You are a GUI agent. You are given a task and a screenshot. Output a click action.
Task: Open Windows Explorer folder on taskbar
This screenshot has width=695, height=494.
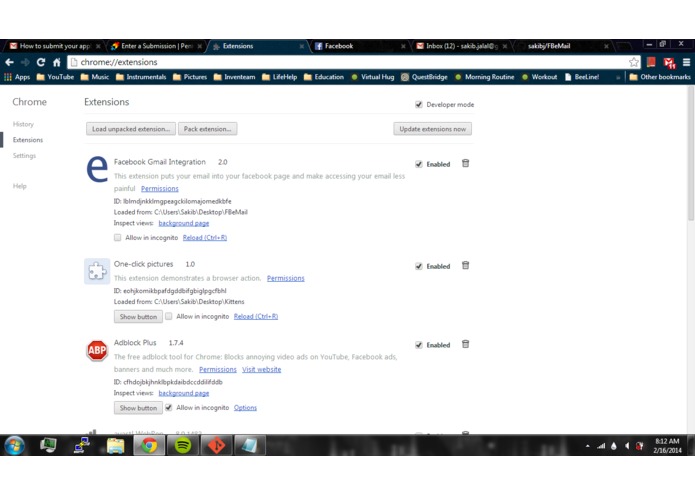(x=116, y=445)
